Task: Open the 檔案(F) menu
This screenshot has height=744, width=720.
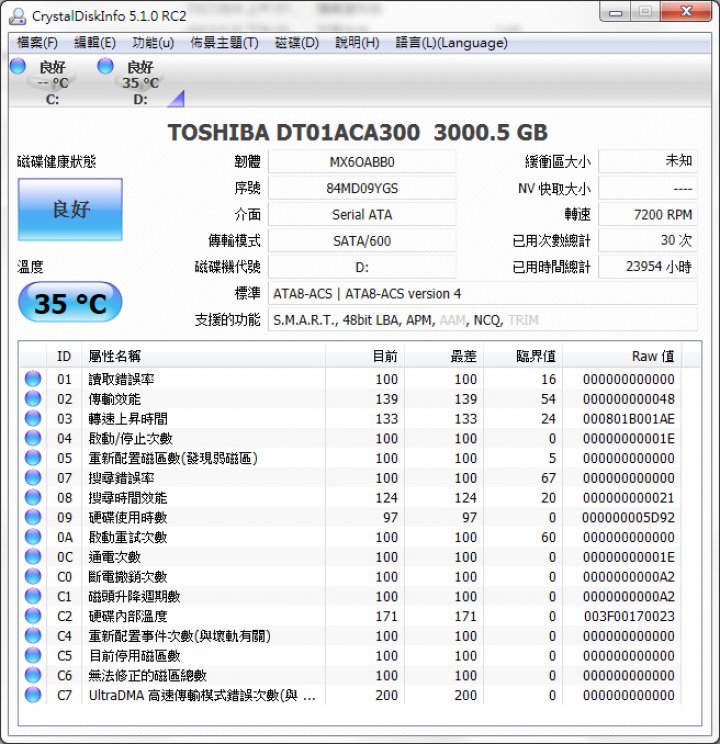Action: pos(37,43)
